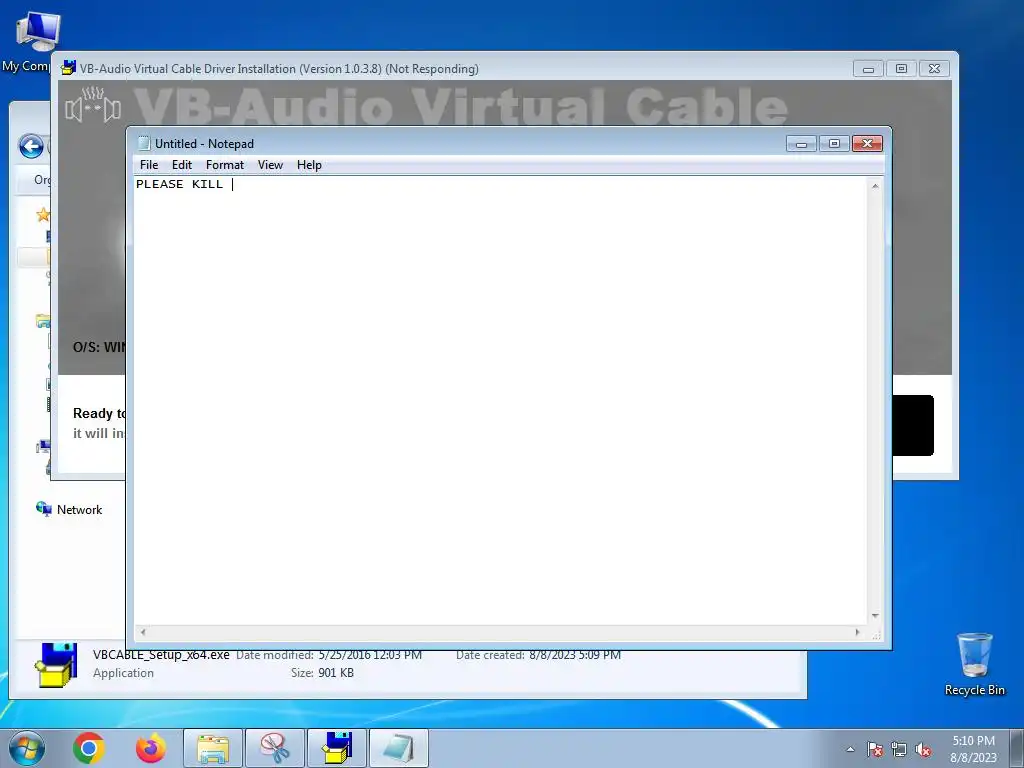The height and width of the screenshot is (768, 1024).
Task: Open the Format menu in Notepad
Action: [225, 165]
